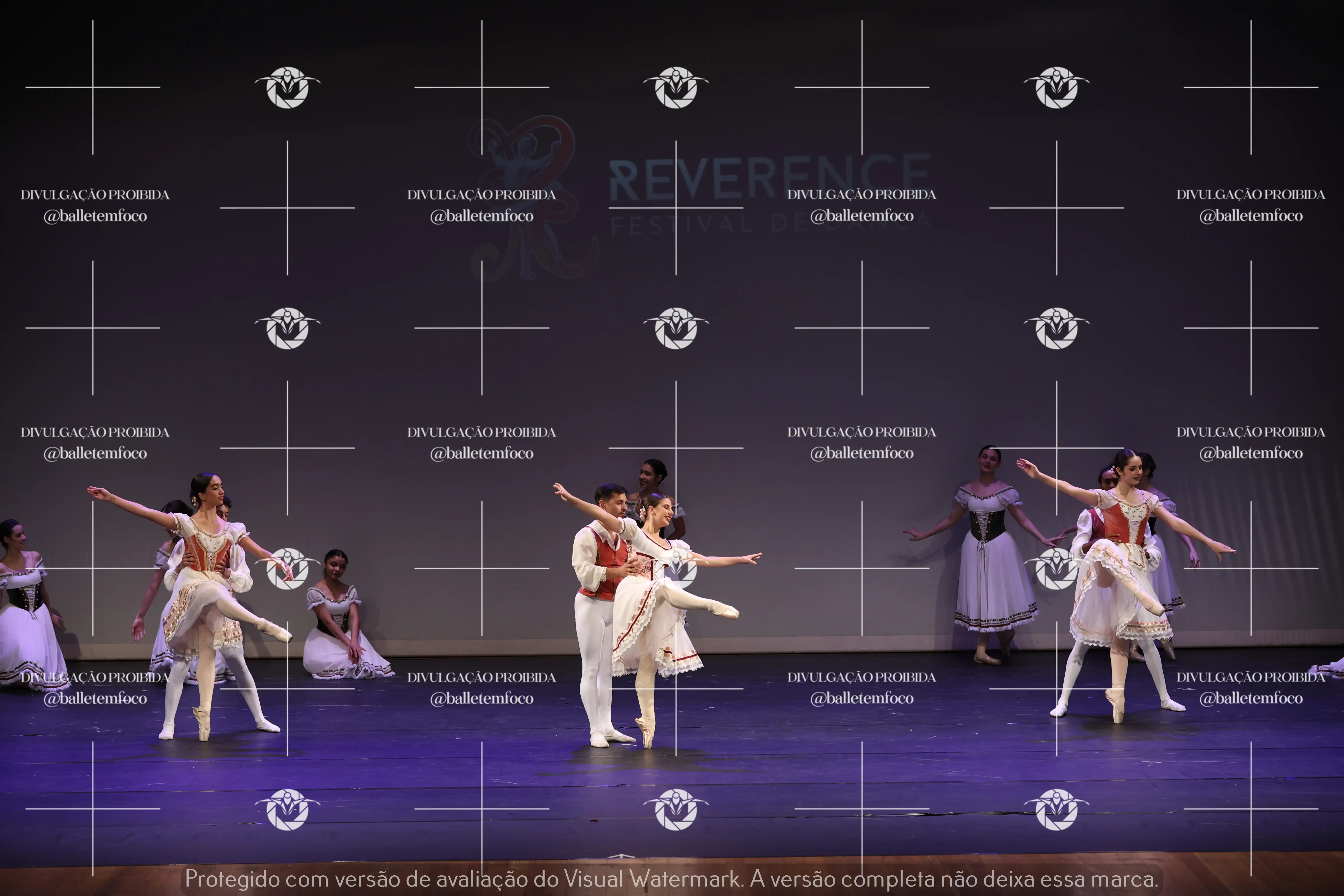Click the top-right @balletemfoco handle text
This screenshot has width=1344, height=896.
(x=1250, y=216)
